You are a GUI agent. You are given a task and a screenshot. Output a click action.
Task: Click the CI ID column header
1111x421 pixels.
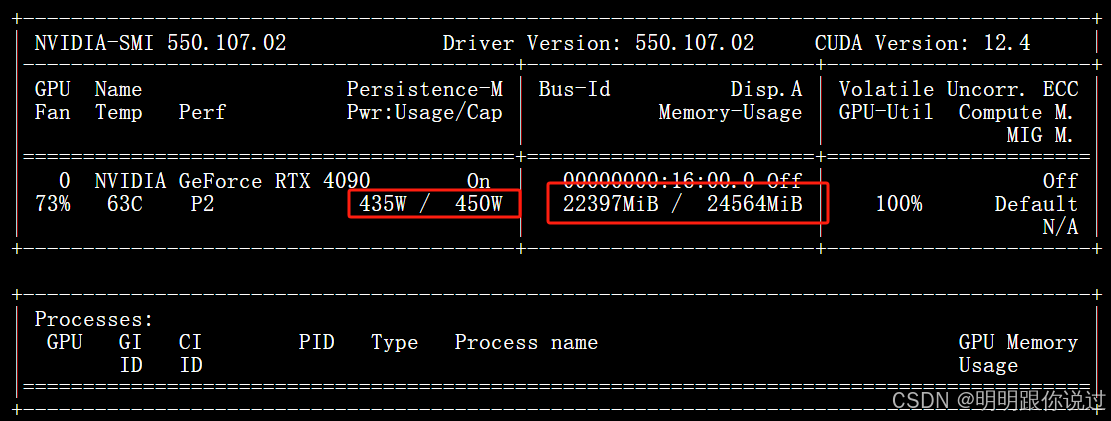point(190,354)
